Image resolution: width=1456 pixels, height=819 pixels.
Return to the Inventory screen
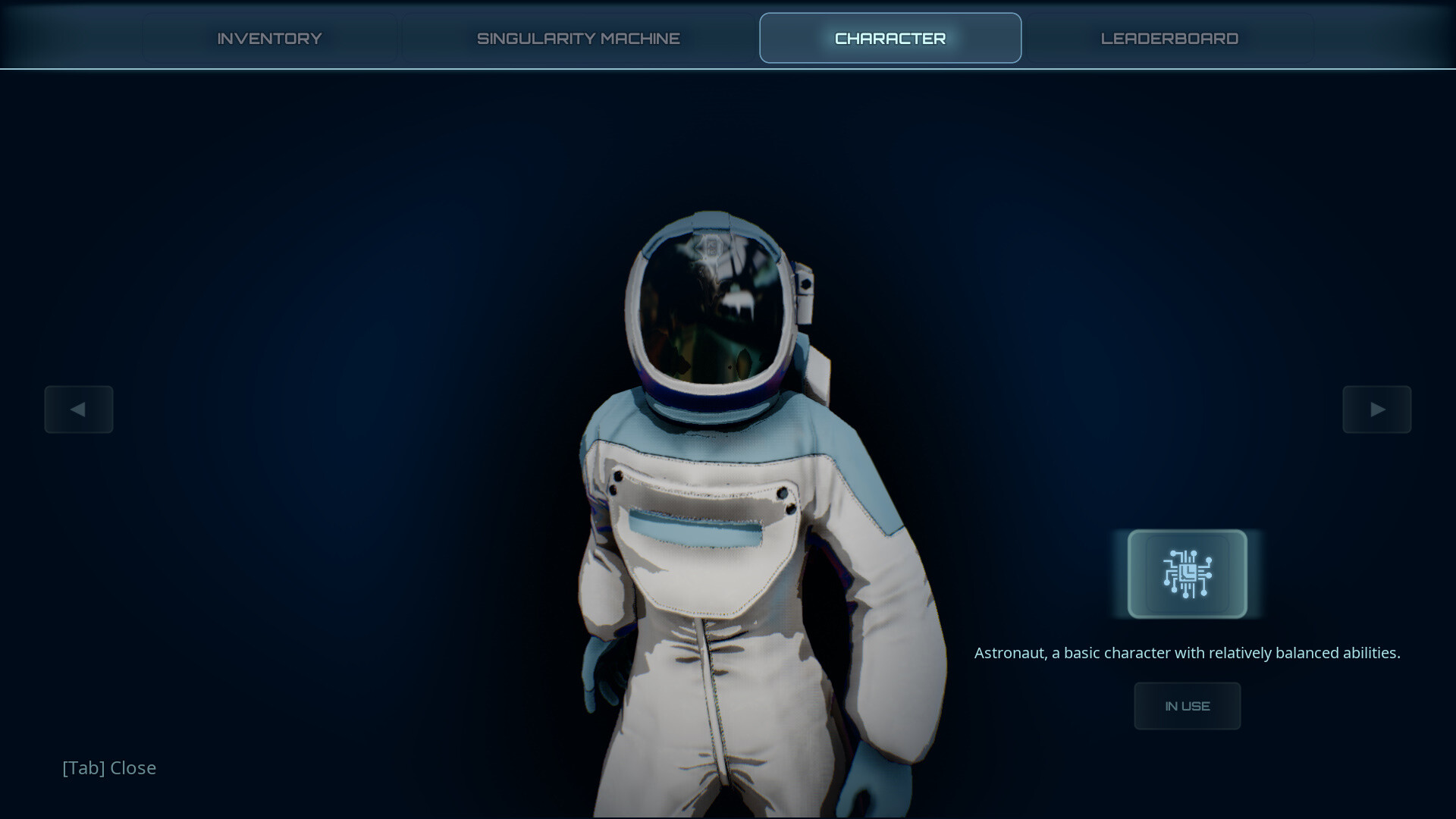[x=270, y=38]
